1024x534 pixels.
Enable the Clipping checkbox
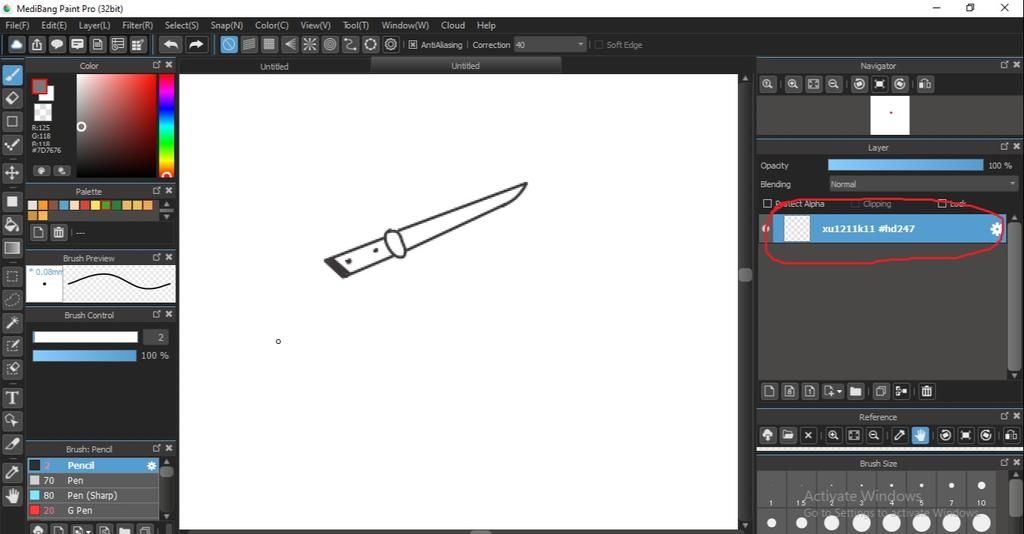point(855,204)
